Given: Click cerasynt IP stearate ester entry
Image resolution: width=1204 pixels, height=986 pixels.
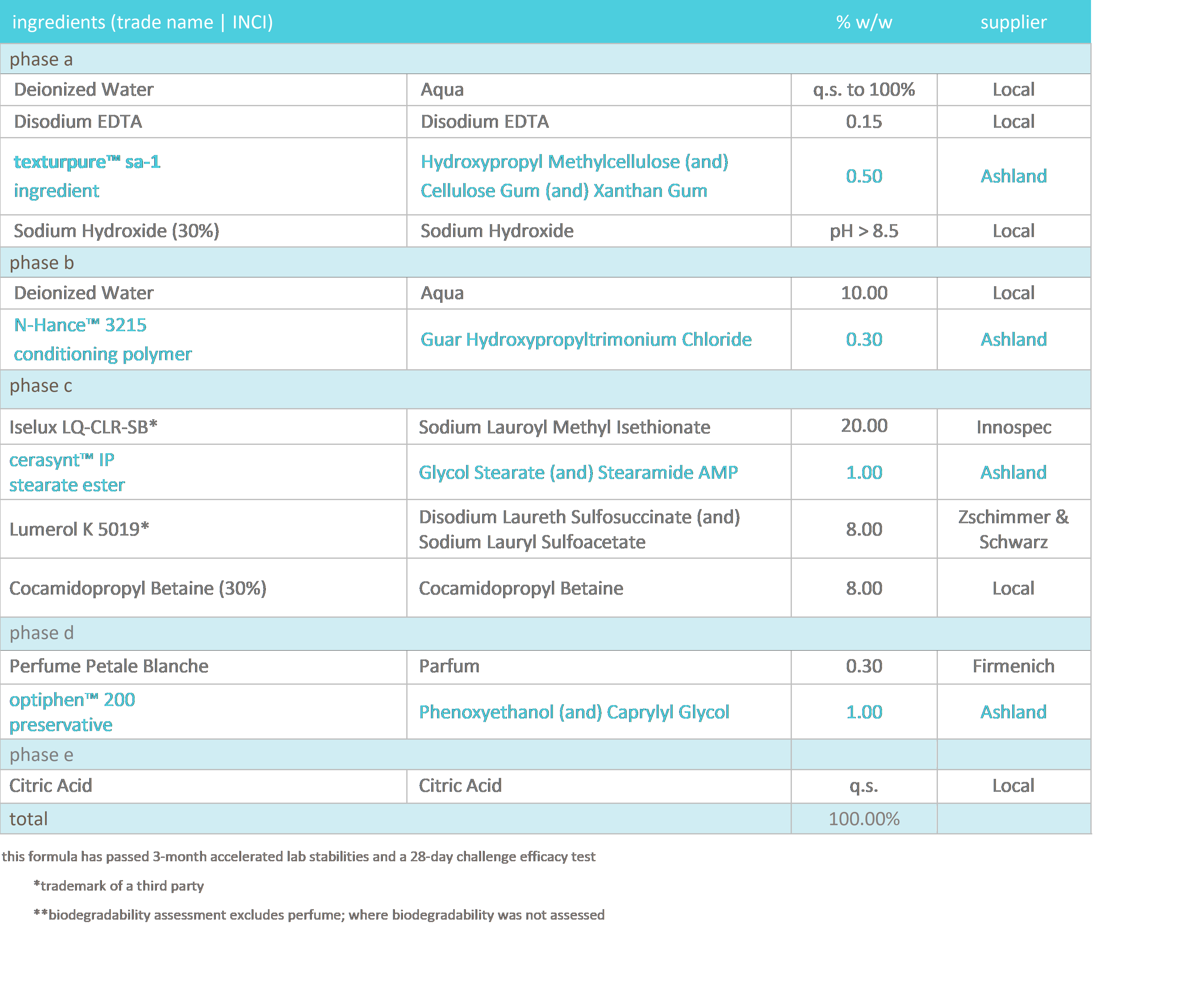Looking at the screenshot, I should (67, 472).
